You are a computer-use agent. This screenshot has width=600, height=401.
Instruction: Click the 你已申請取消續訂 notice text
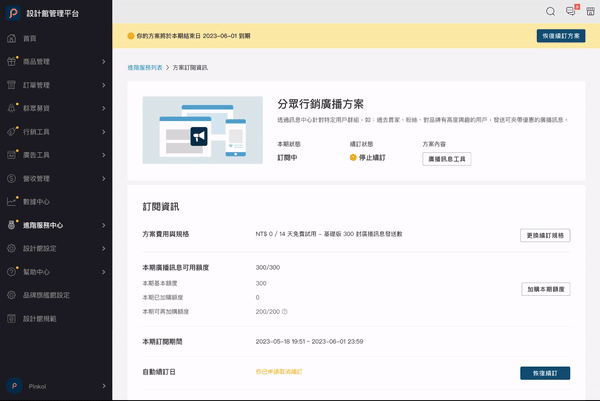[x=279, y=372]
